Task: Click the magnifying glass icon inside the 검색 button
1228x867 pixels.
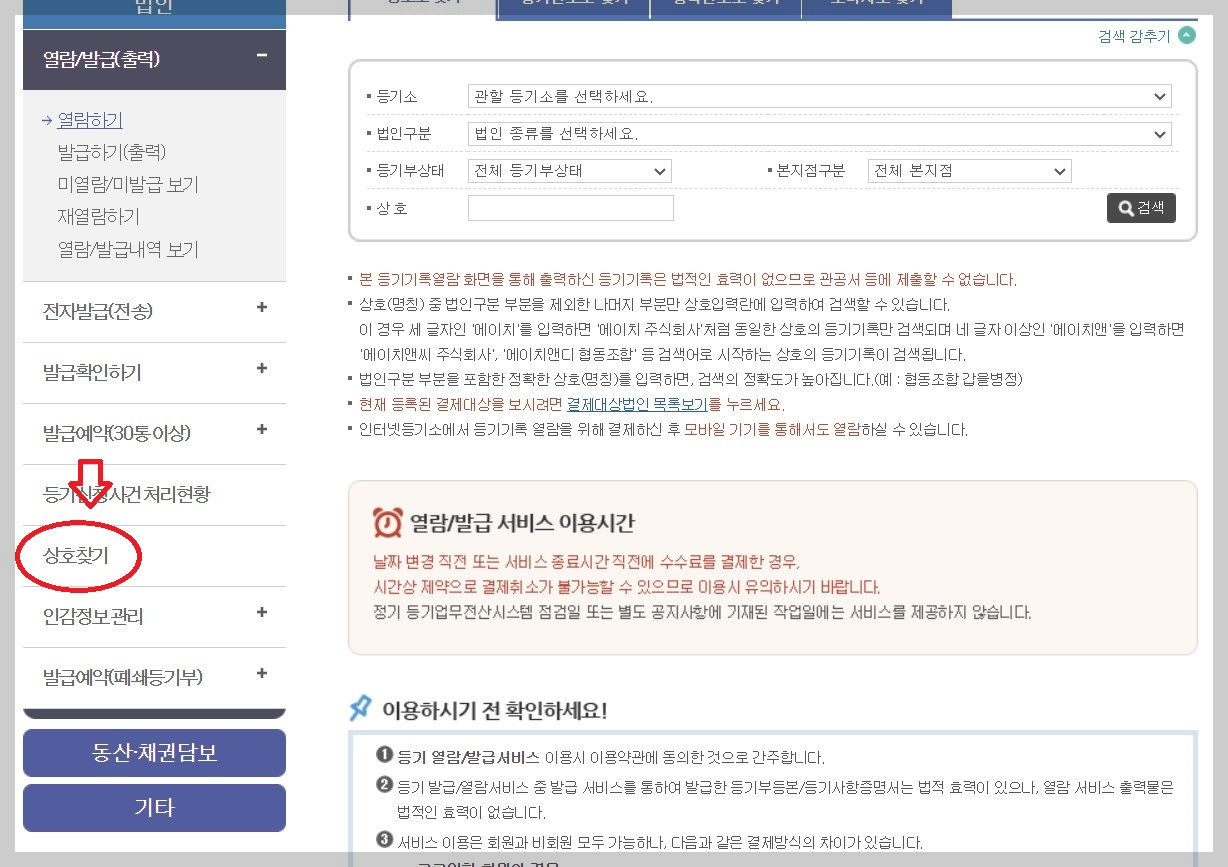Action: pos(1124,208)
